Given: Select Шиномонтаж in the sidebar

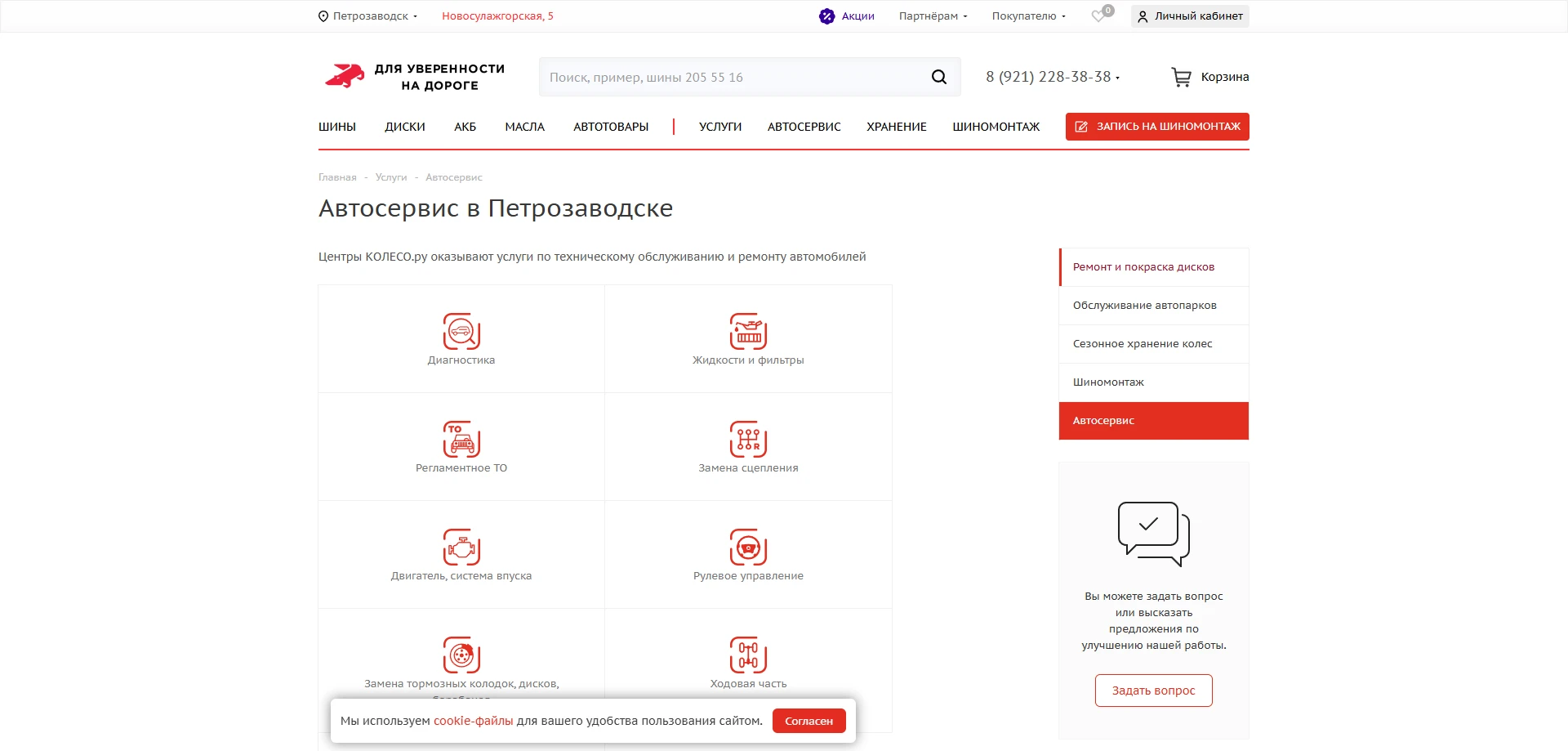Looking at the screenshot, I should click(1154, 382).
